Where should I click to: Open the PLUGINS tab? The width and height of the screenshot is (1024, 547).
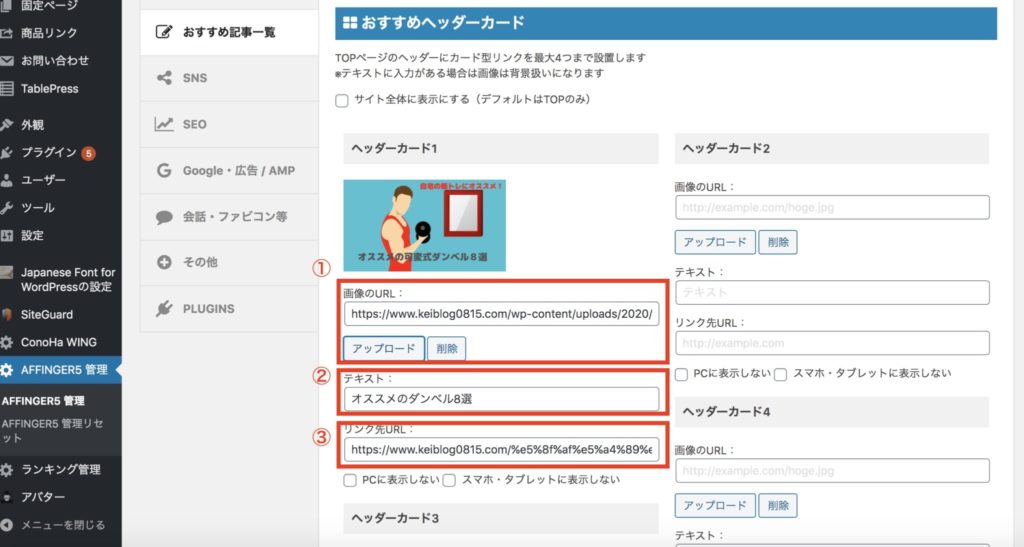tap(229, 308)
